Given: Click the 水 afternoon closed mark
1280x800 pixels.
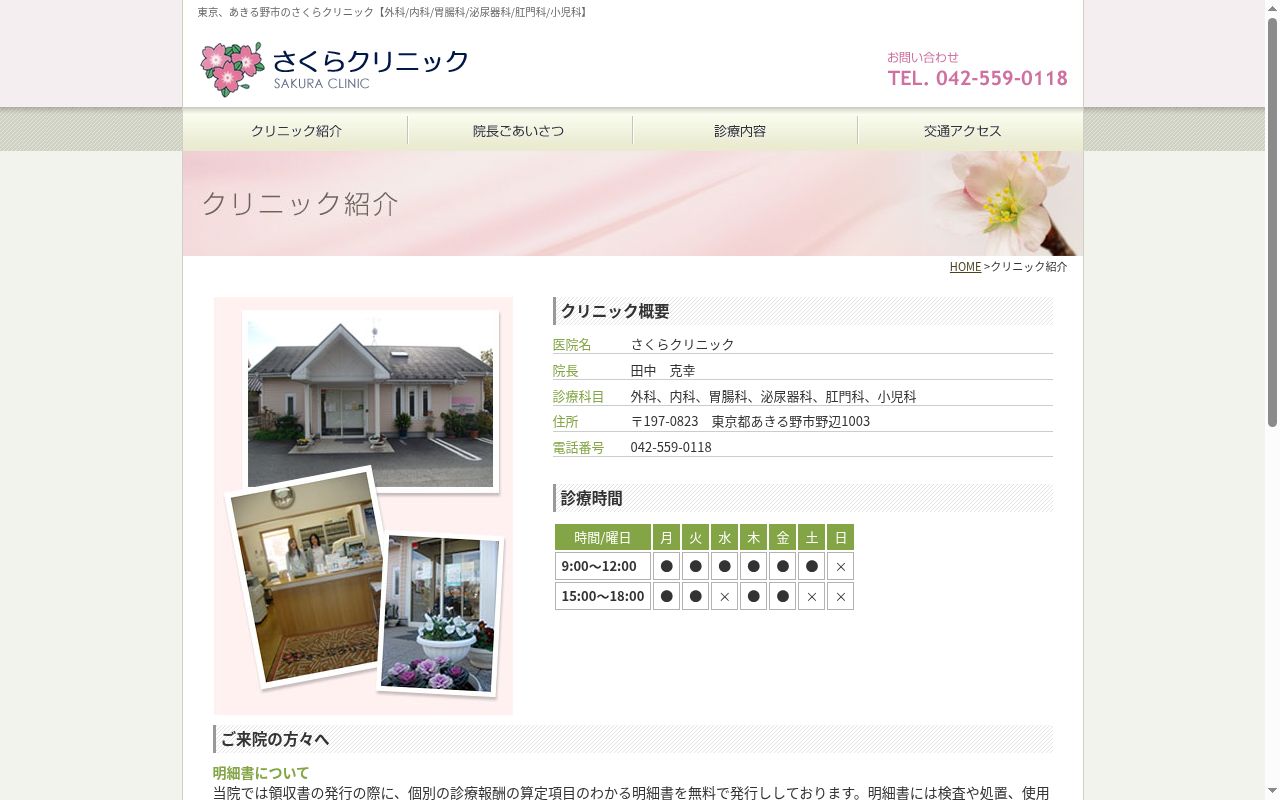Looking at the screenshot, I should click(725, 596).
